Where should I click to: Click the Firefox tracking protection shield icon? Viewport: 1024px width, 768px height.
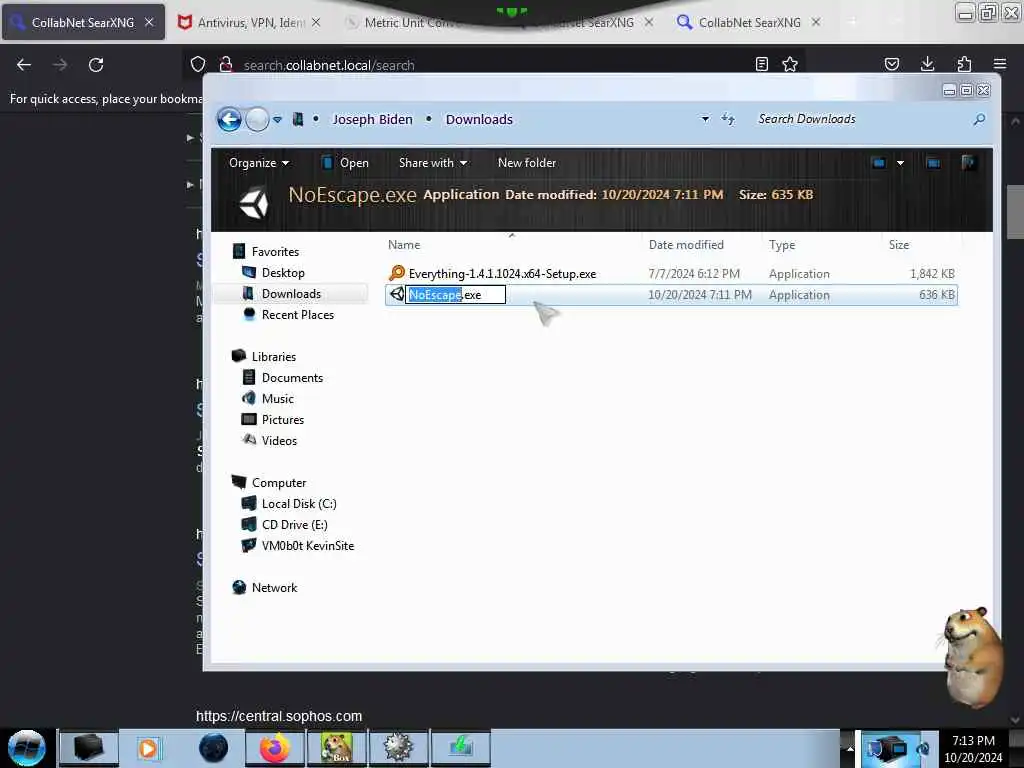[198, 65]
